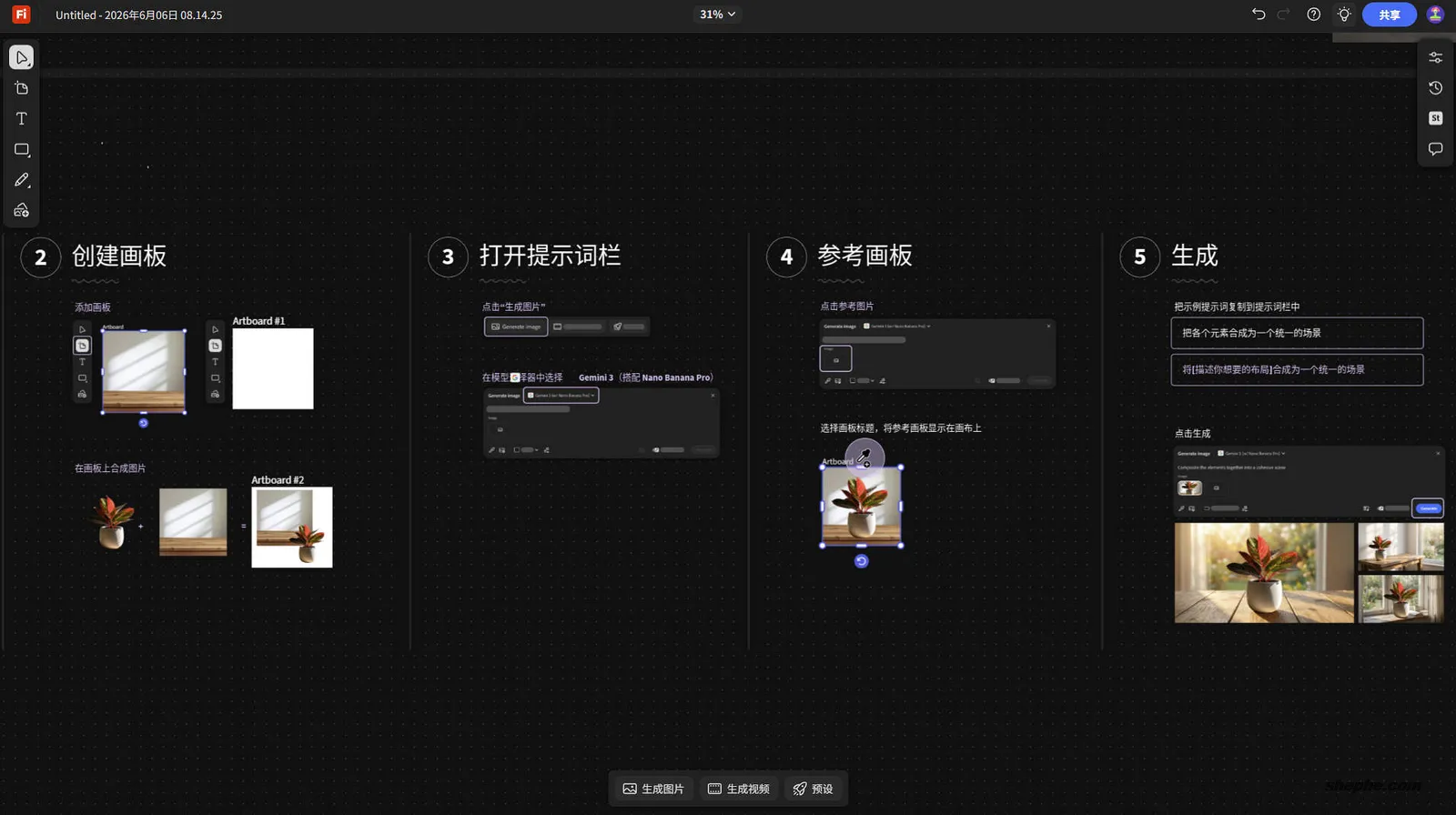Open the comments panel
This screenshot has width=1456, height=815.
coord(1435,149)
